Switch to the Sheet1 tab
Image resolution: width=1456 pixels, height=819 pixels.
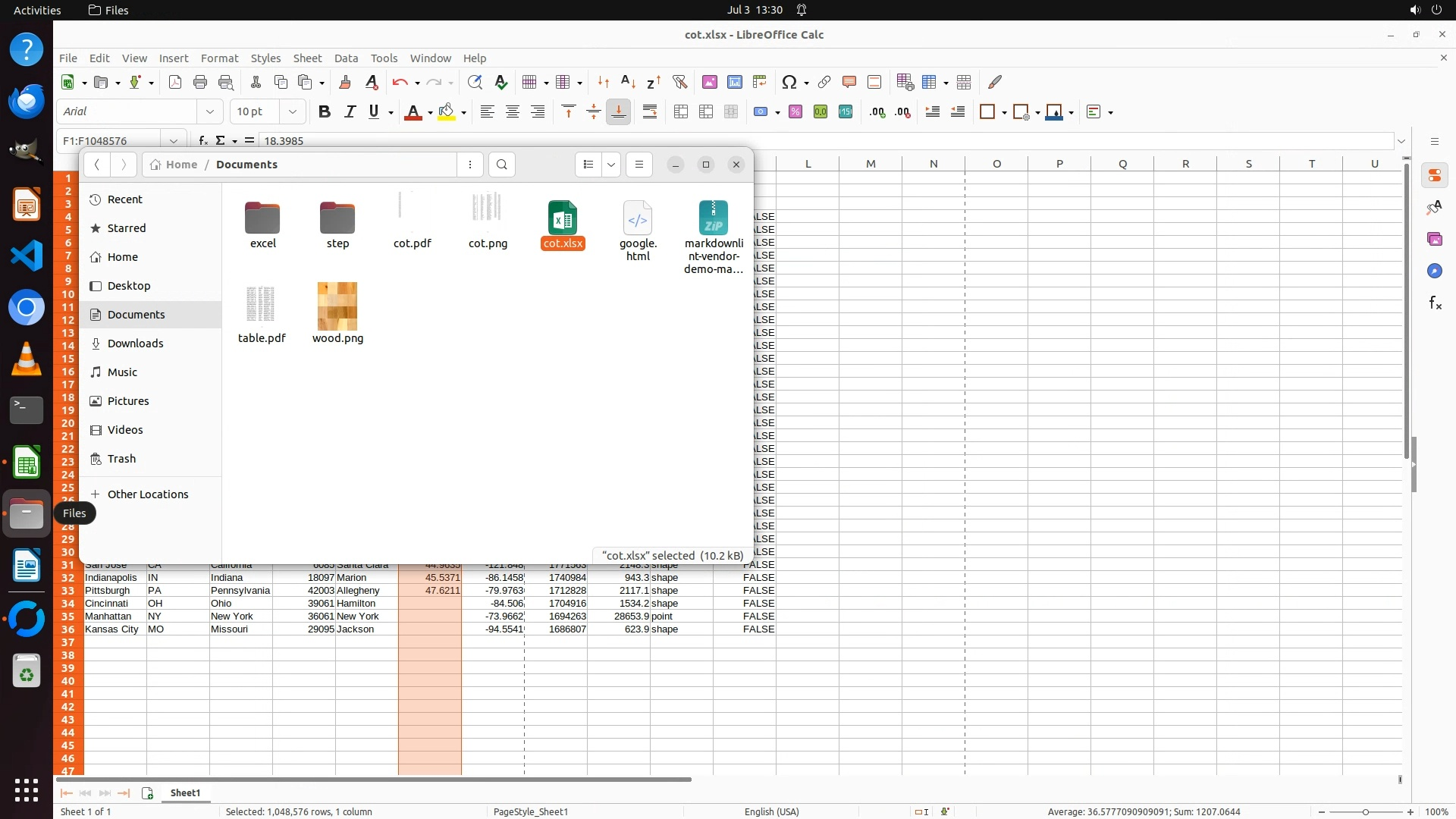point(185,792)
